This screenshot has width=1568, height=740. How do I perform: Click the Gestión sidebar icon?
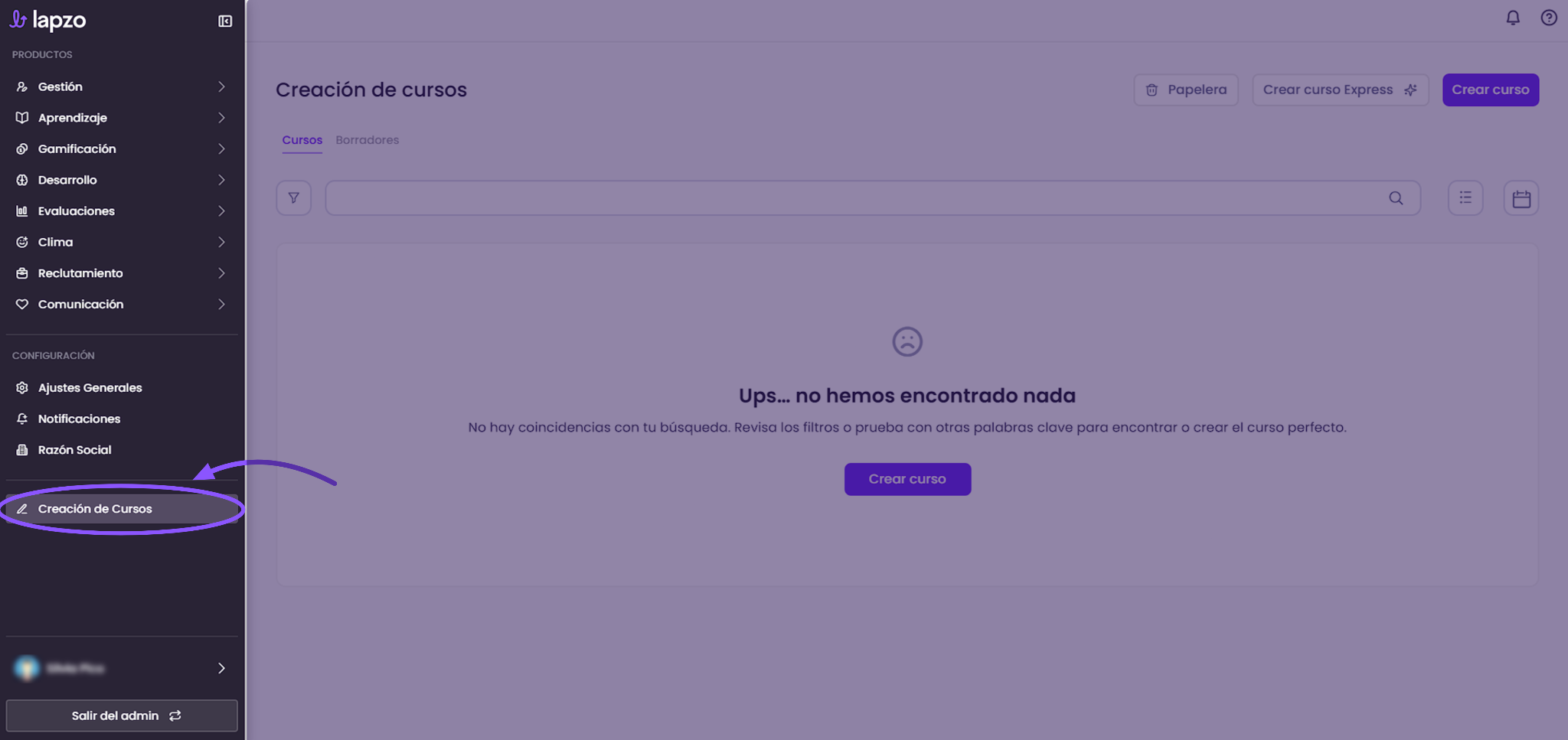click(22, 86)
